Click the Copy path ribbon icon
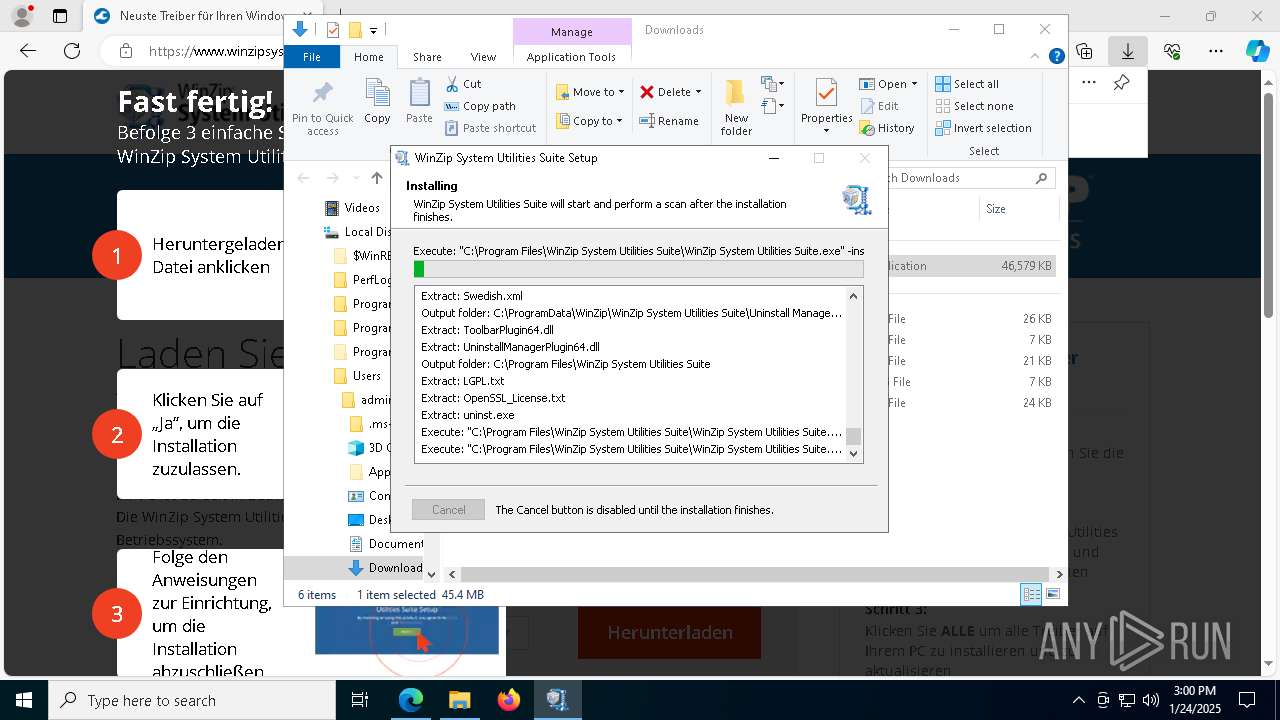Screen dimensions: 1280x720 (452, 106)
